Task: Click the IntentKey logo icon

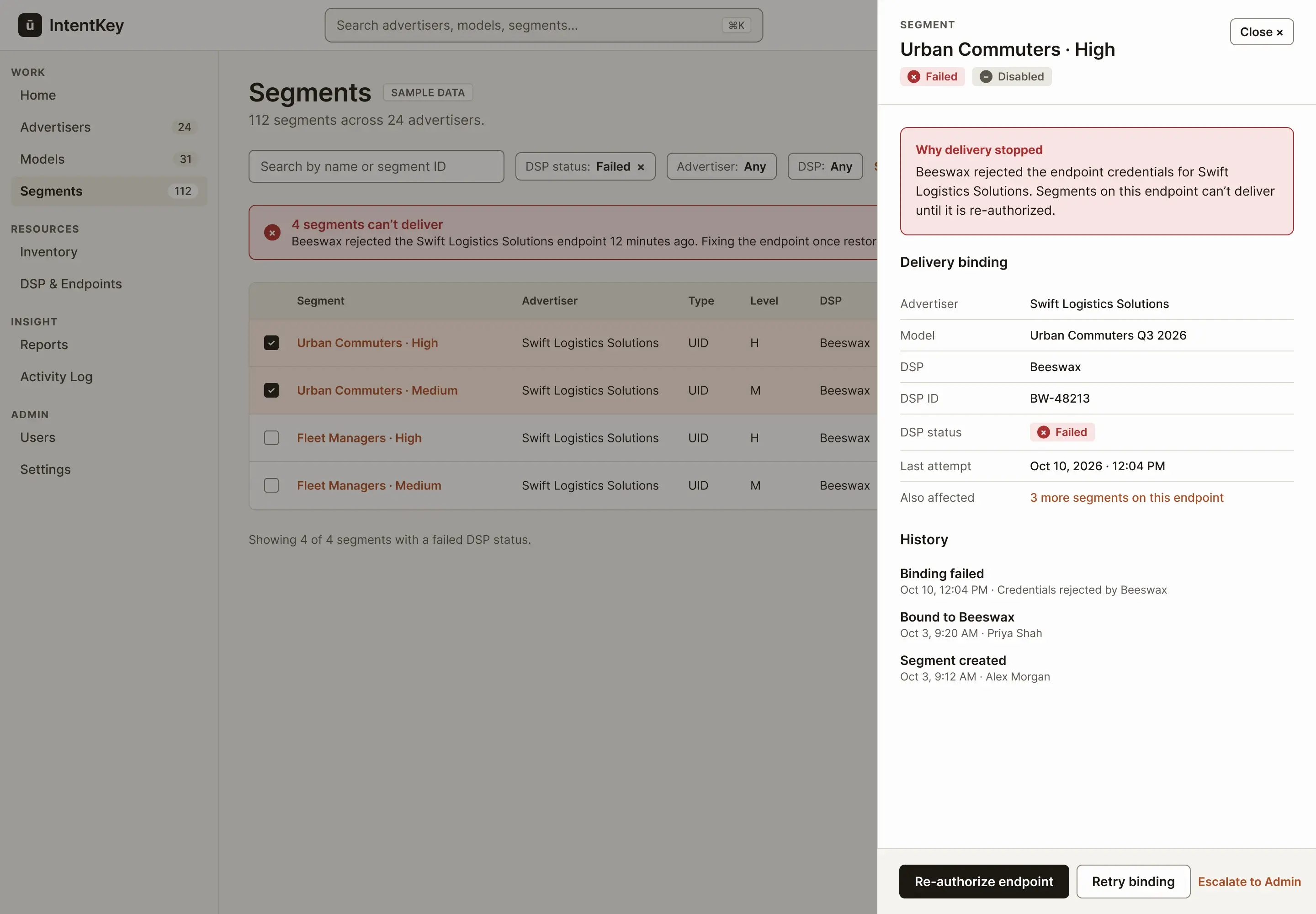Action: tap(30, 25)
